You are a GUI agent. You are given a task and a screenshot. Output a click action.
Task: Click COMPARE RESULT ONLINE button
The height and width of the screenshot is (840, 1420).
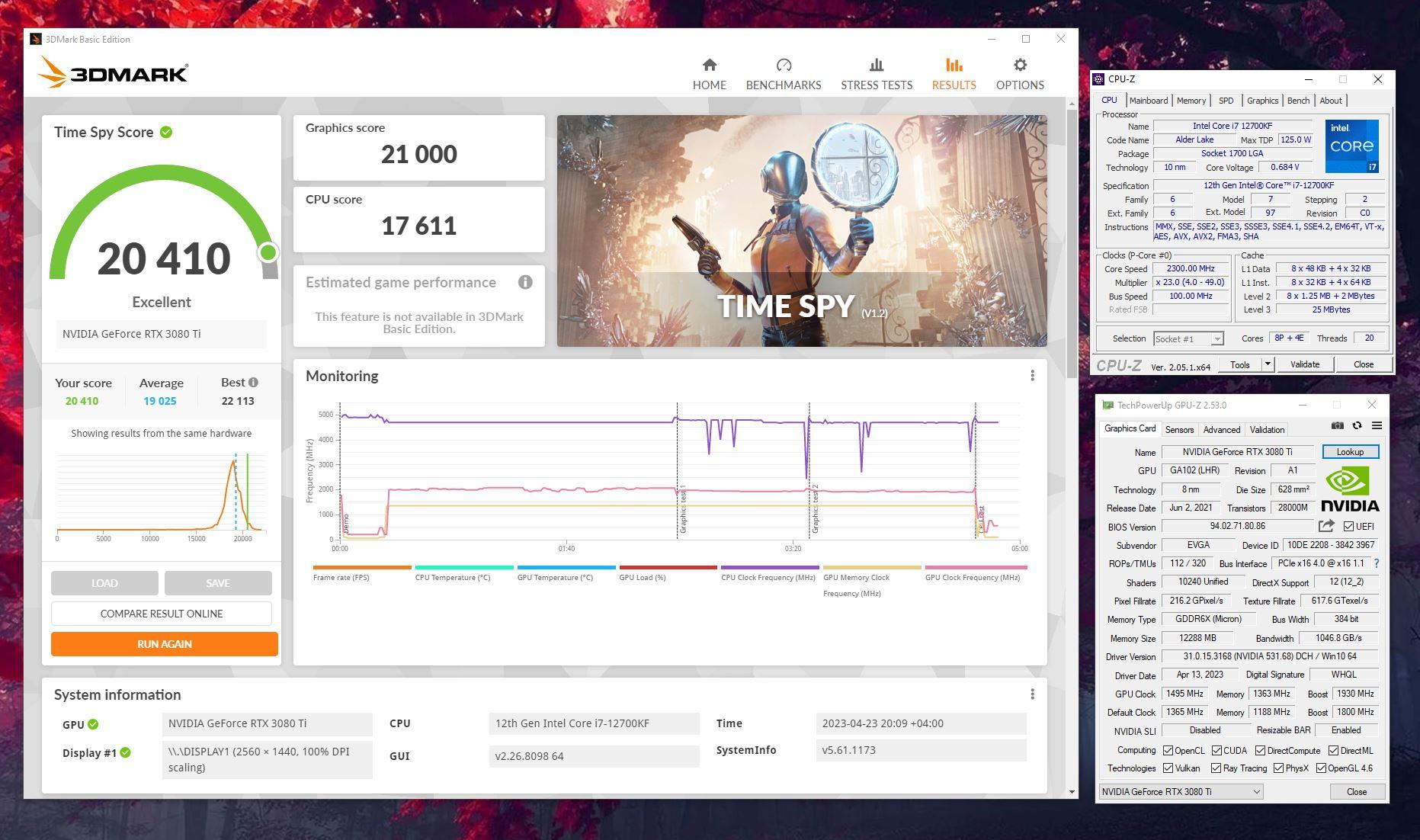point(162,614)
